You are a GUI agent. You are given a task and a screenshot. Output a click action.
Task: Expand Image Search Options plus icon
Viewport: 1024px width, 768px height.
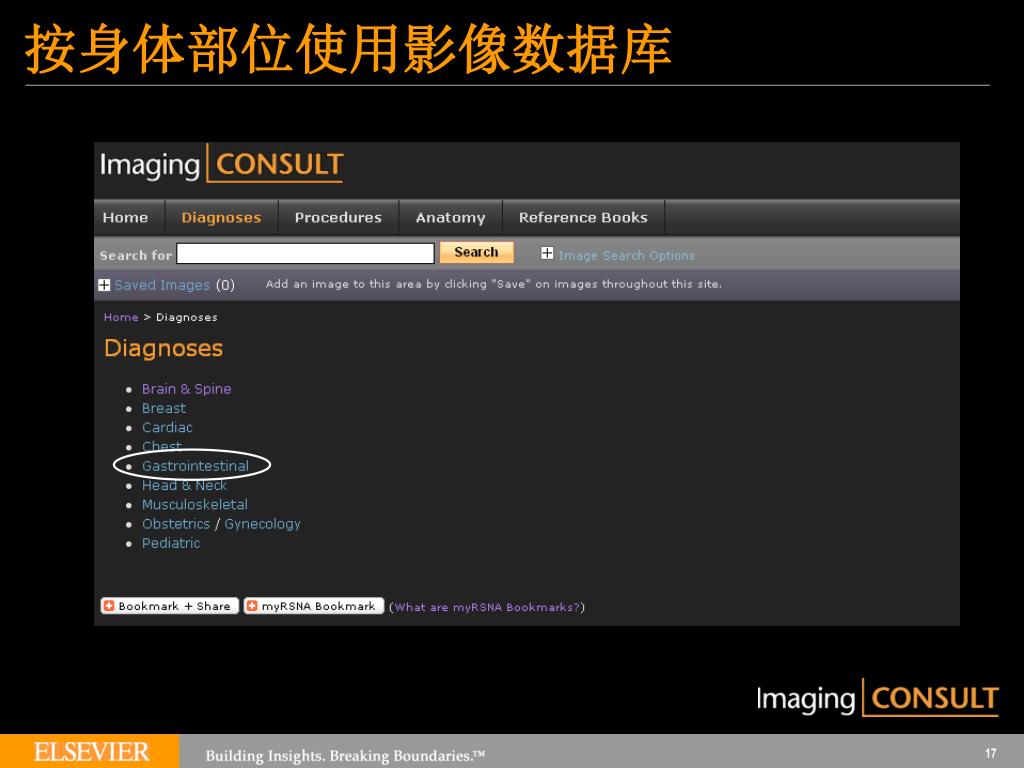coord(547,253)
